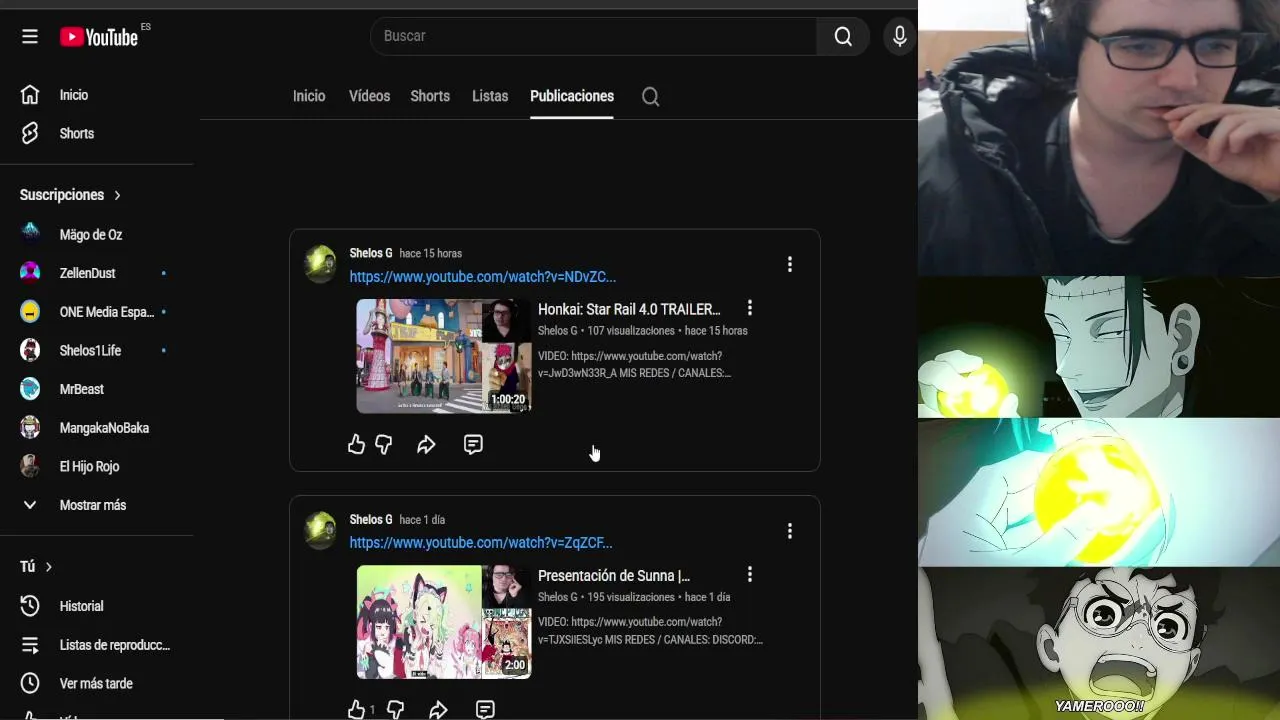Switch to channel Inicio tab
The width and height of the screenshot is (1280, 720).
click(309, 96)
